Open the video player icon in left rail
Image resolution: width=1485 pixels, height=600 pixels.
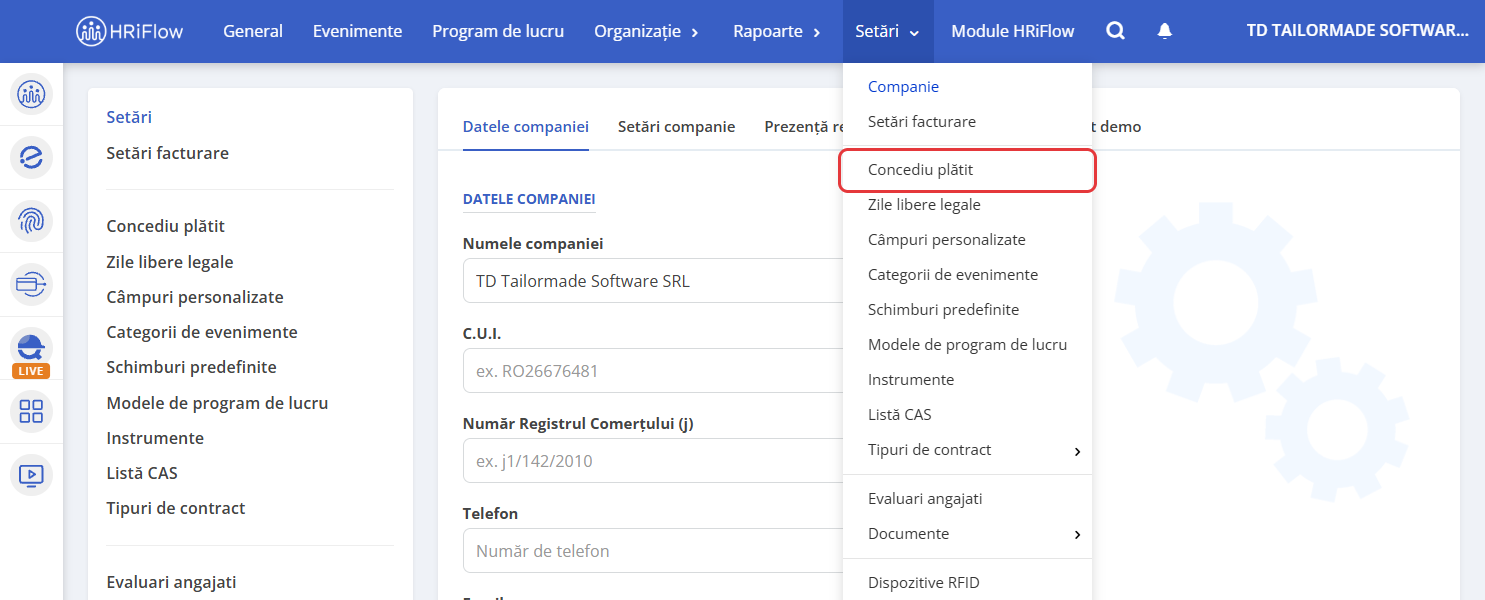click(31, 474)
